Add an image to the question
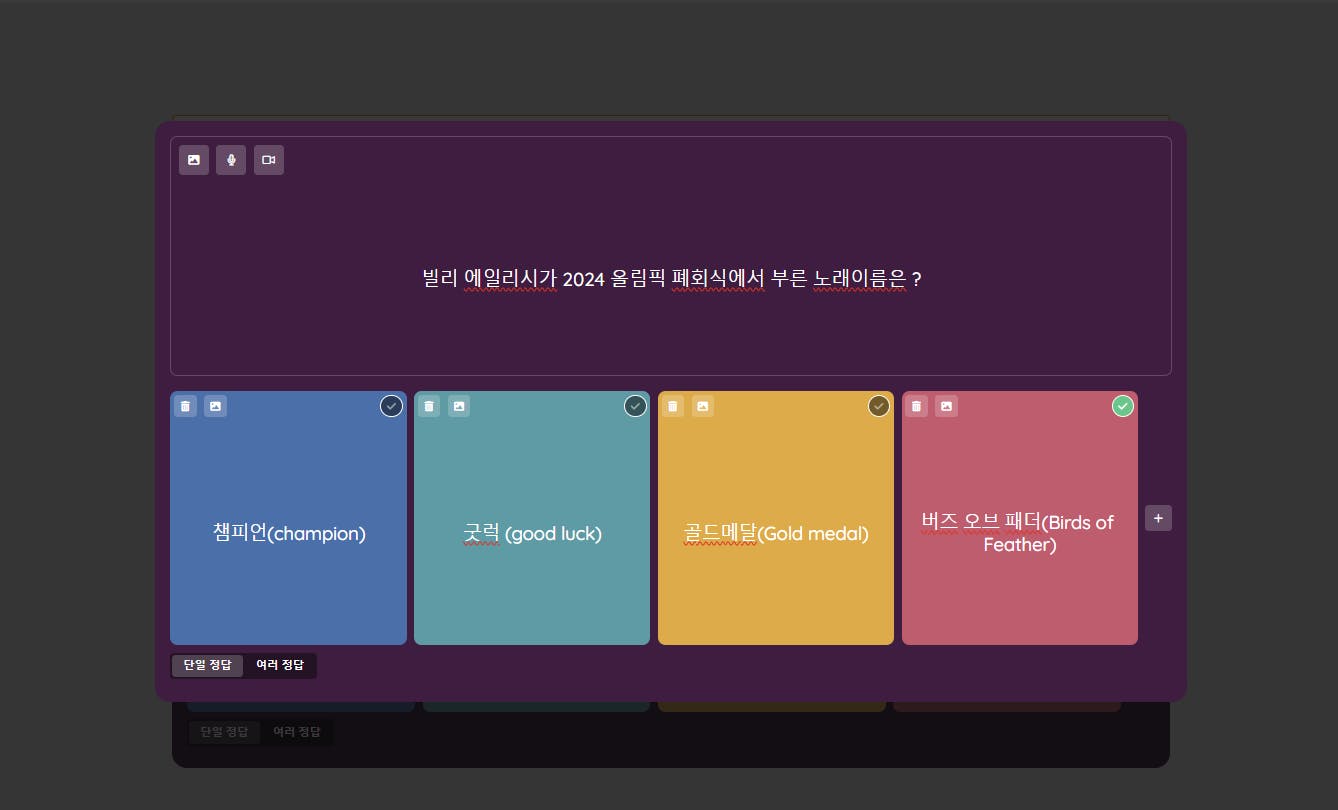Image resolution: width=1338 pixels, height=810 pixels. [194, 160]
